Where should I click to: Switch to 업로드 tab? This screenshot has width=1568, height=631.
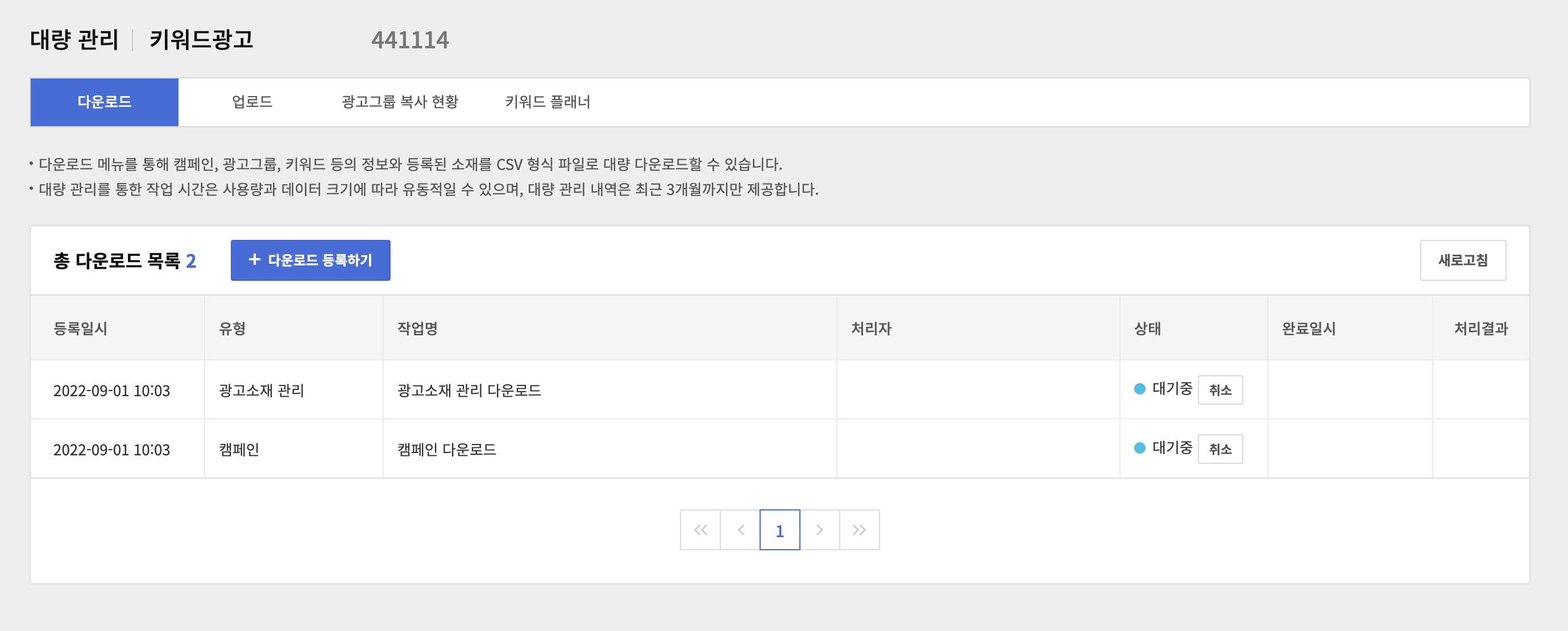coord(252,102)
